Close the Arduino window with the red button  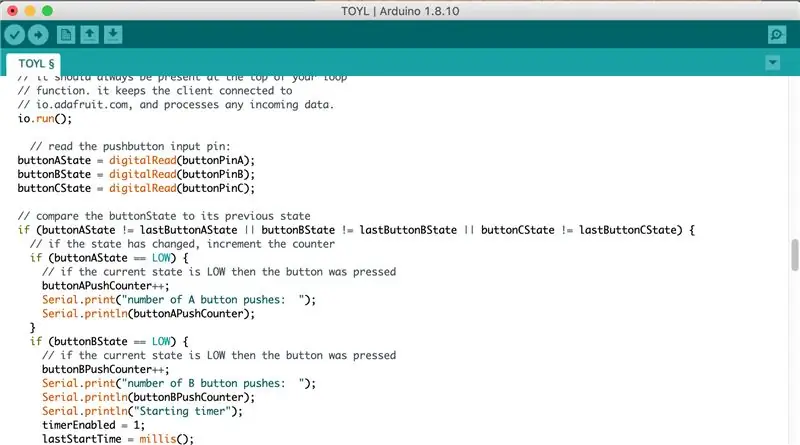point(13,10)
